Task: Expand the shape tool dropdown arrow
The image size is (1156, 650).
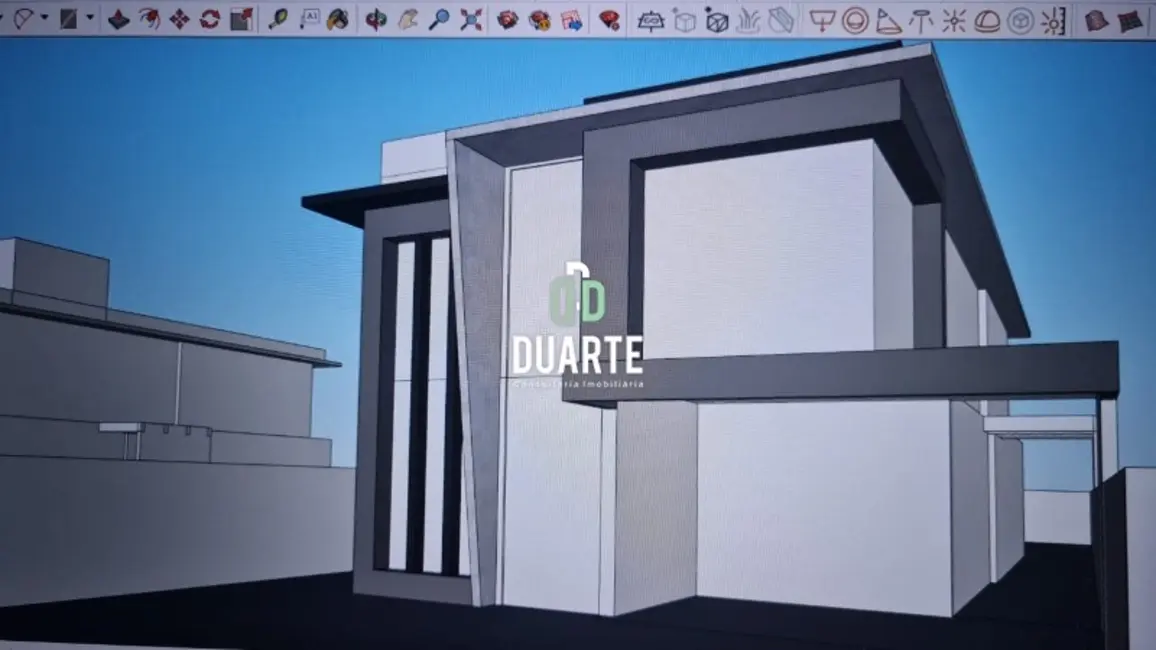Action: coord(90,18)
